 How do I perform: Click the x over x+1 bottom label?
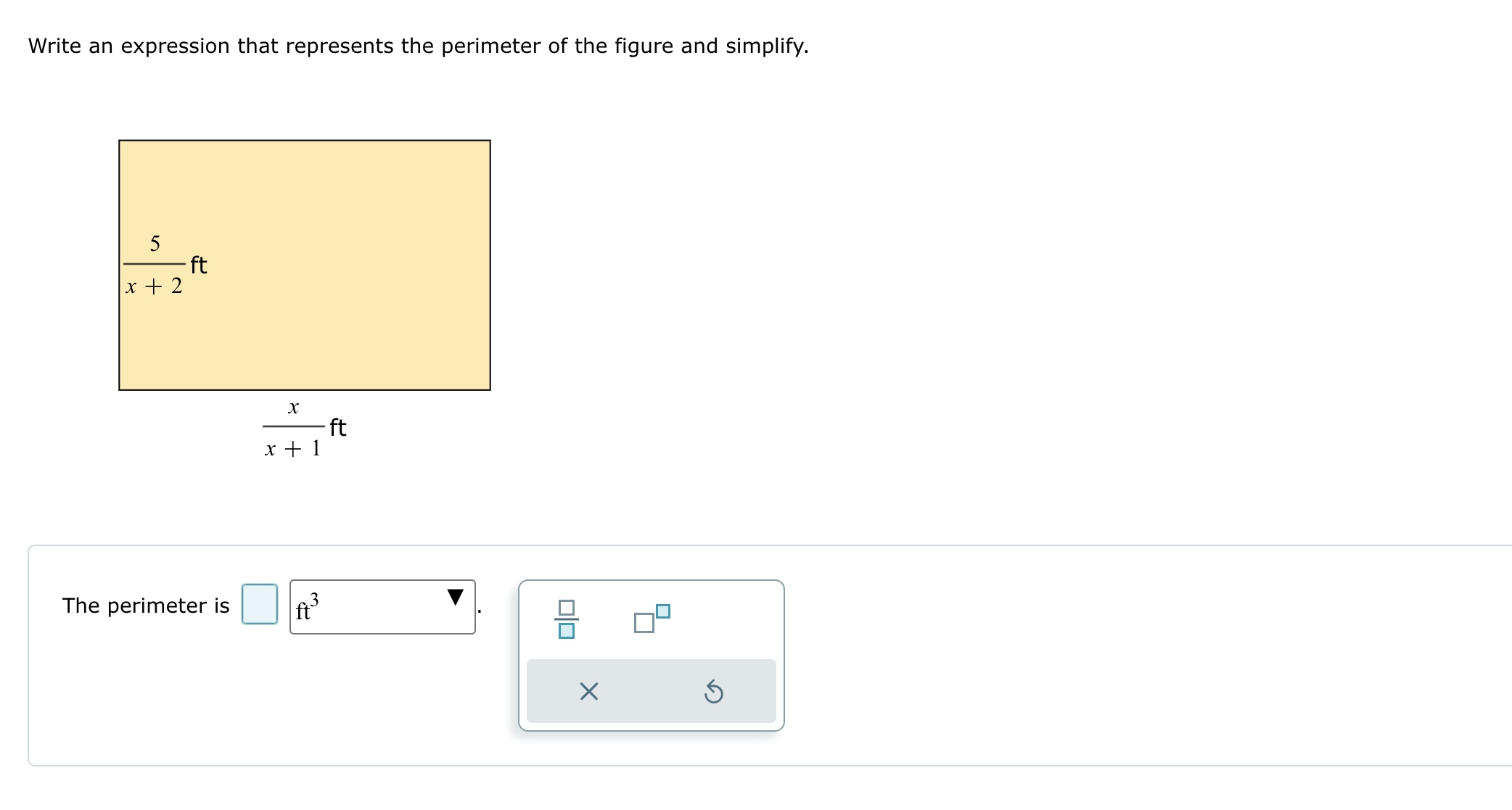[x=301, y=428]
